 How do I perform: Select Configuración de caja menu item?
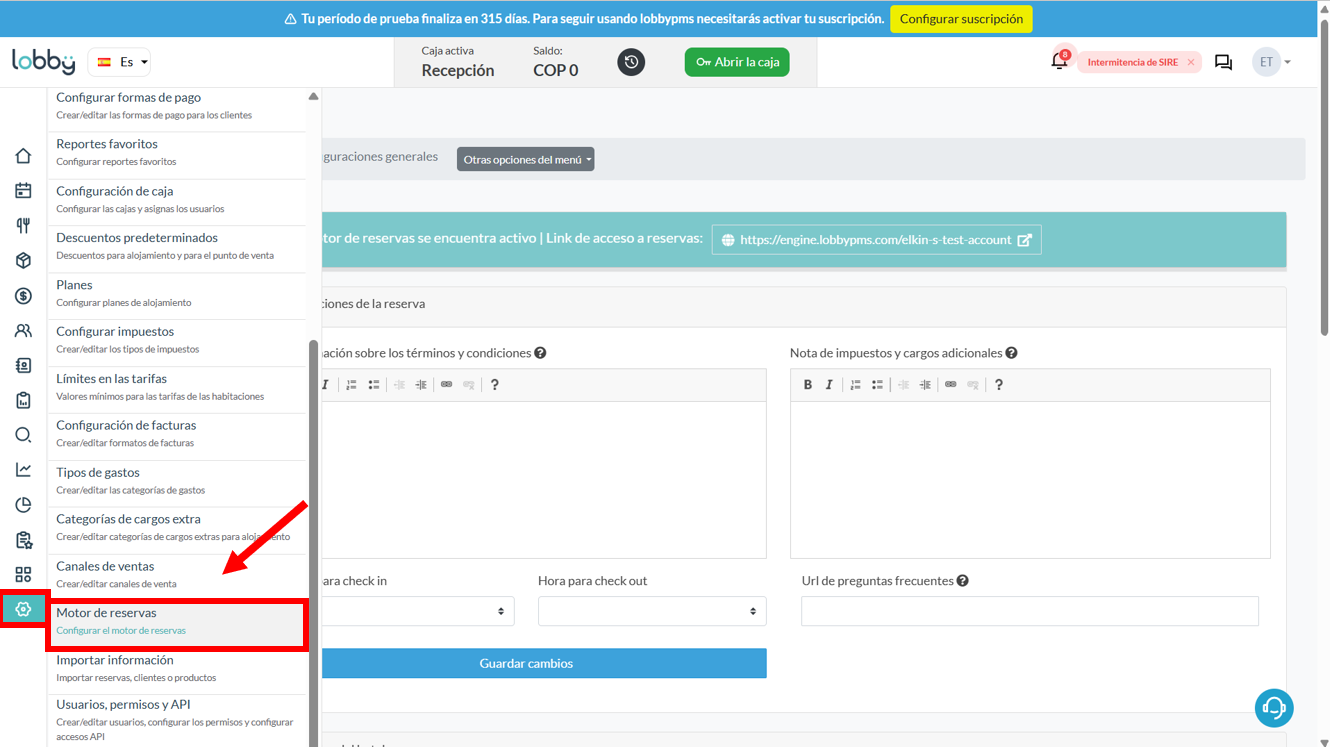click(177, 199)
